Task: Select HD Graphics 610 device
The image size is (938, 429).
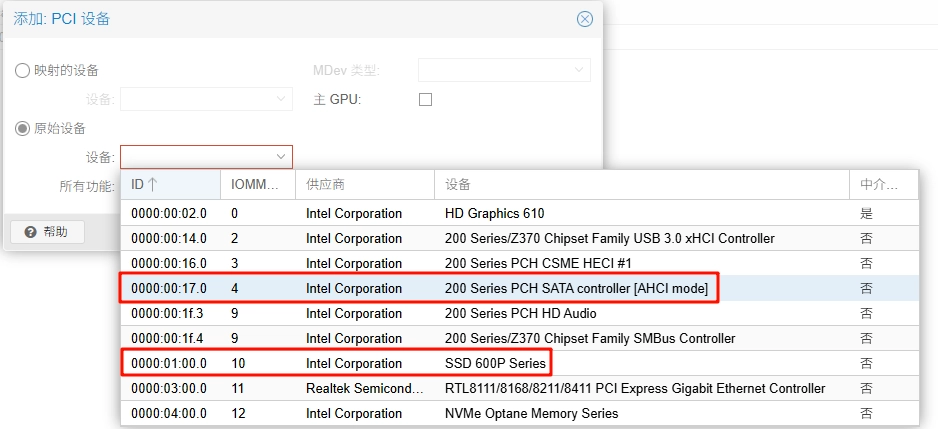Action: pos(494,213)
